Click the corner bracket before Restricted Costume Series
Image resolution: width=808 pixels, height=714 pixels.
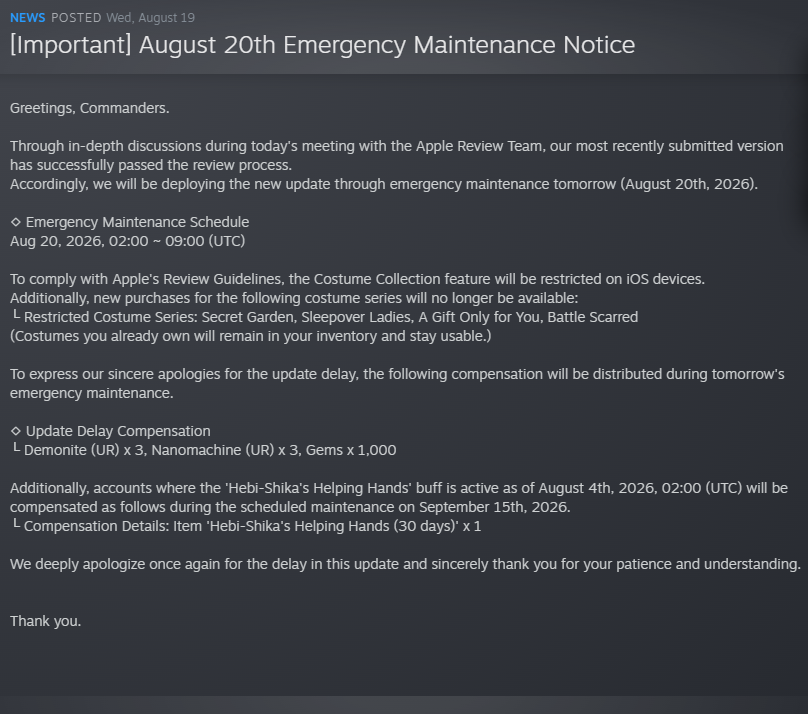(x=16, y=315)
